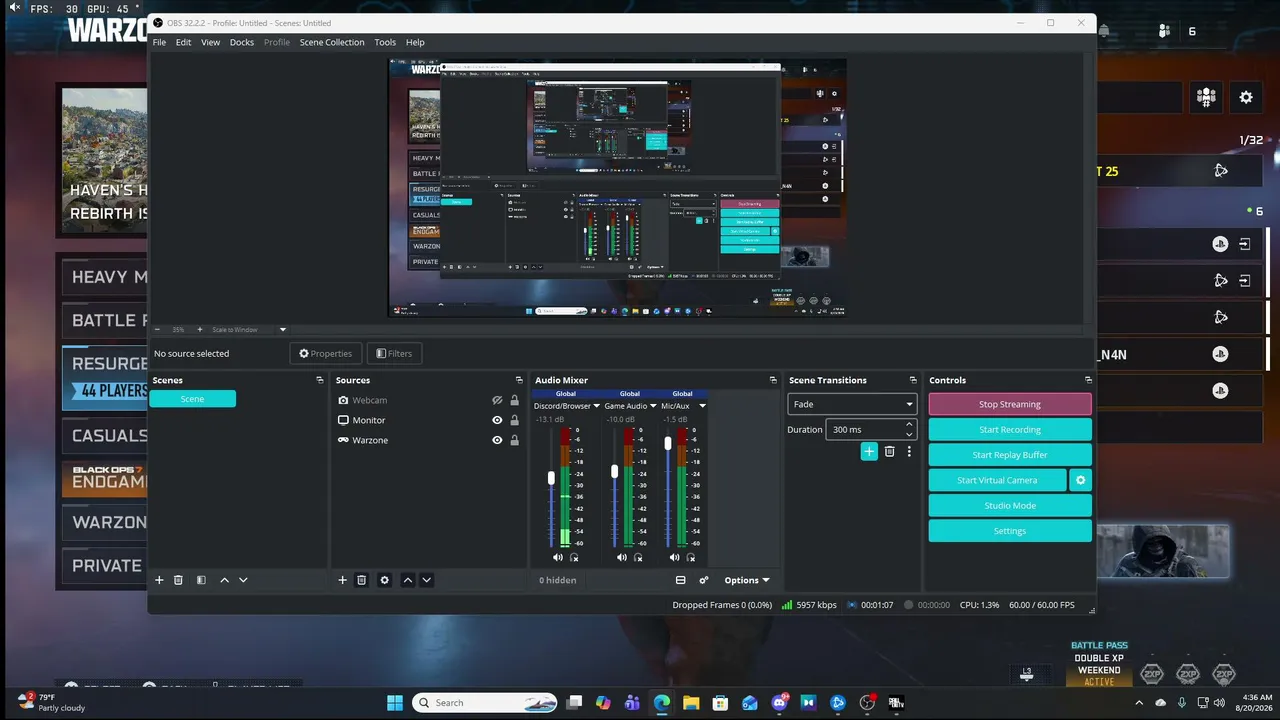Toggle monitoring for Mic/Aux audio
Image resolution: width=1280 pixels, height=720 pixels.
(x=690, y=557)
